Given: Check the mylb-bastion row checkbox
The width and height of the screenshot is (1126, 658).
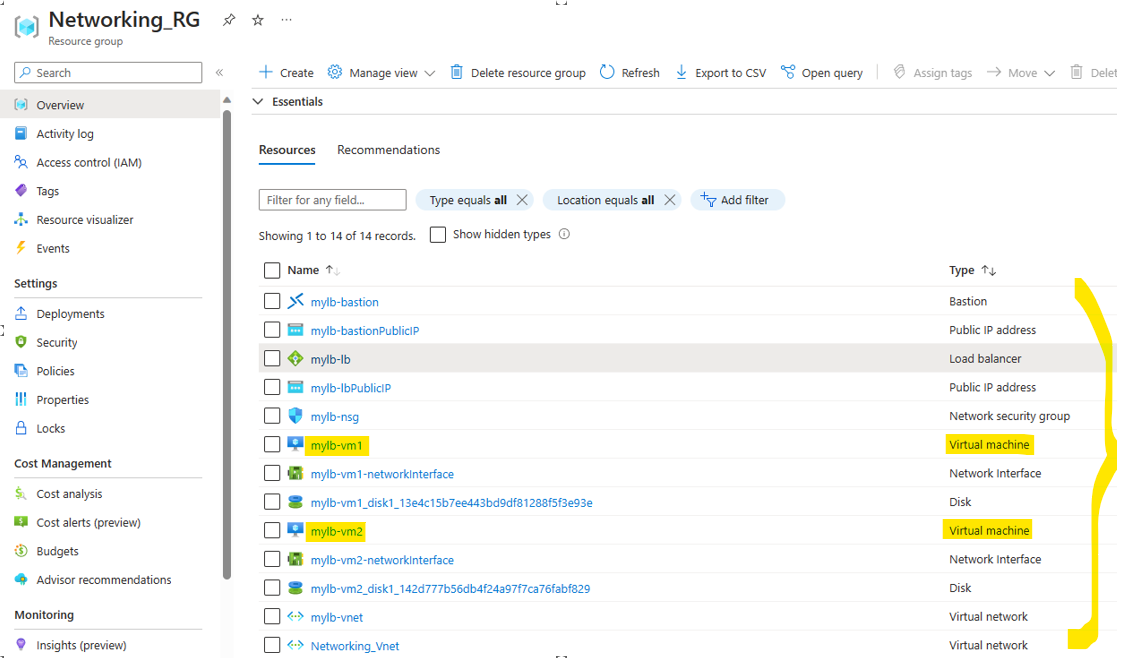Looking at the screenshot, I should pyautogui.click(x=271, y=301).
